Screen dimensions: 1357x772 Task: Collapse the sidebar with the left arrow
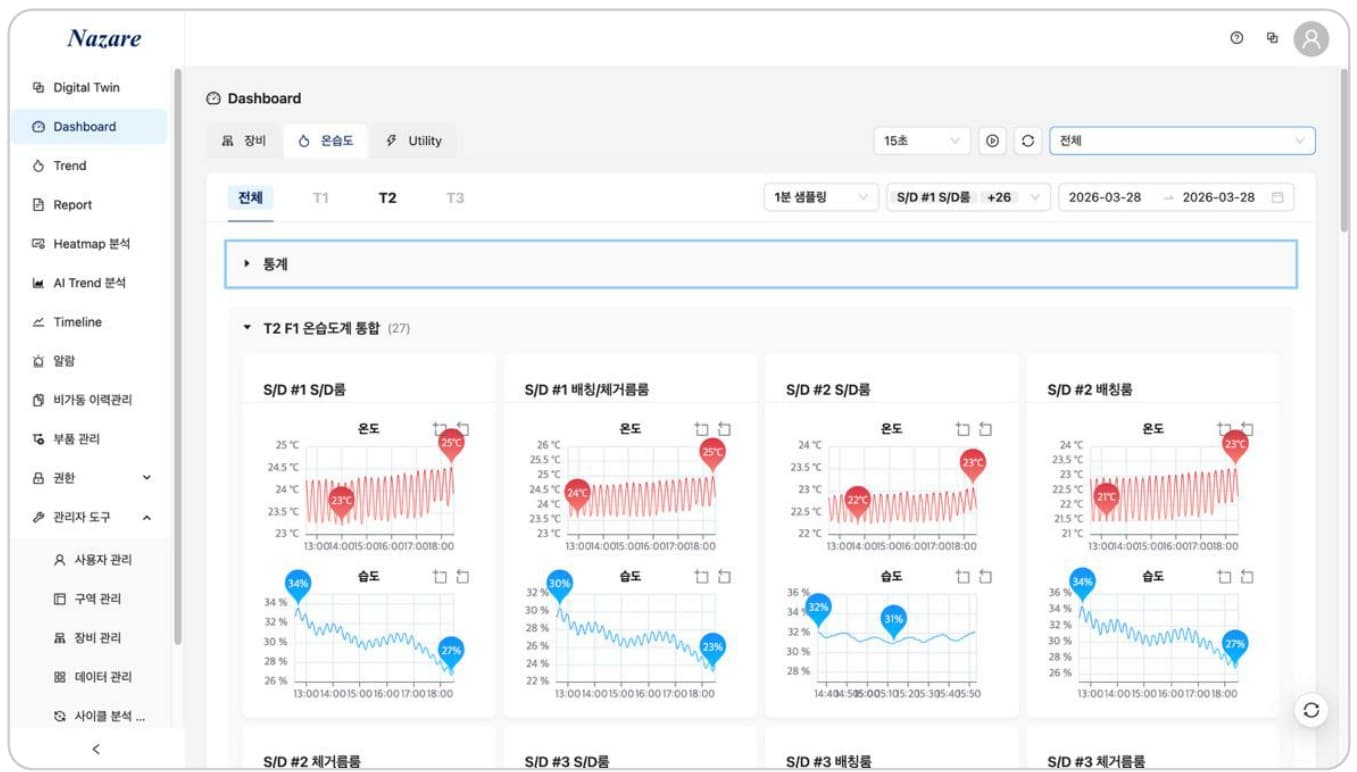pyautogui.click(x=96, y=749)
